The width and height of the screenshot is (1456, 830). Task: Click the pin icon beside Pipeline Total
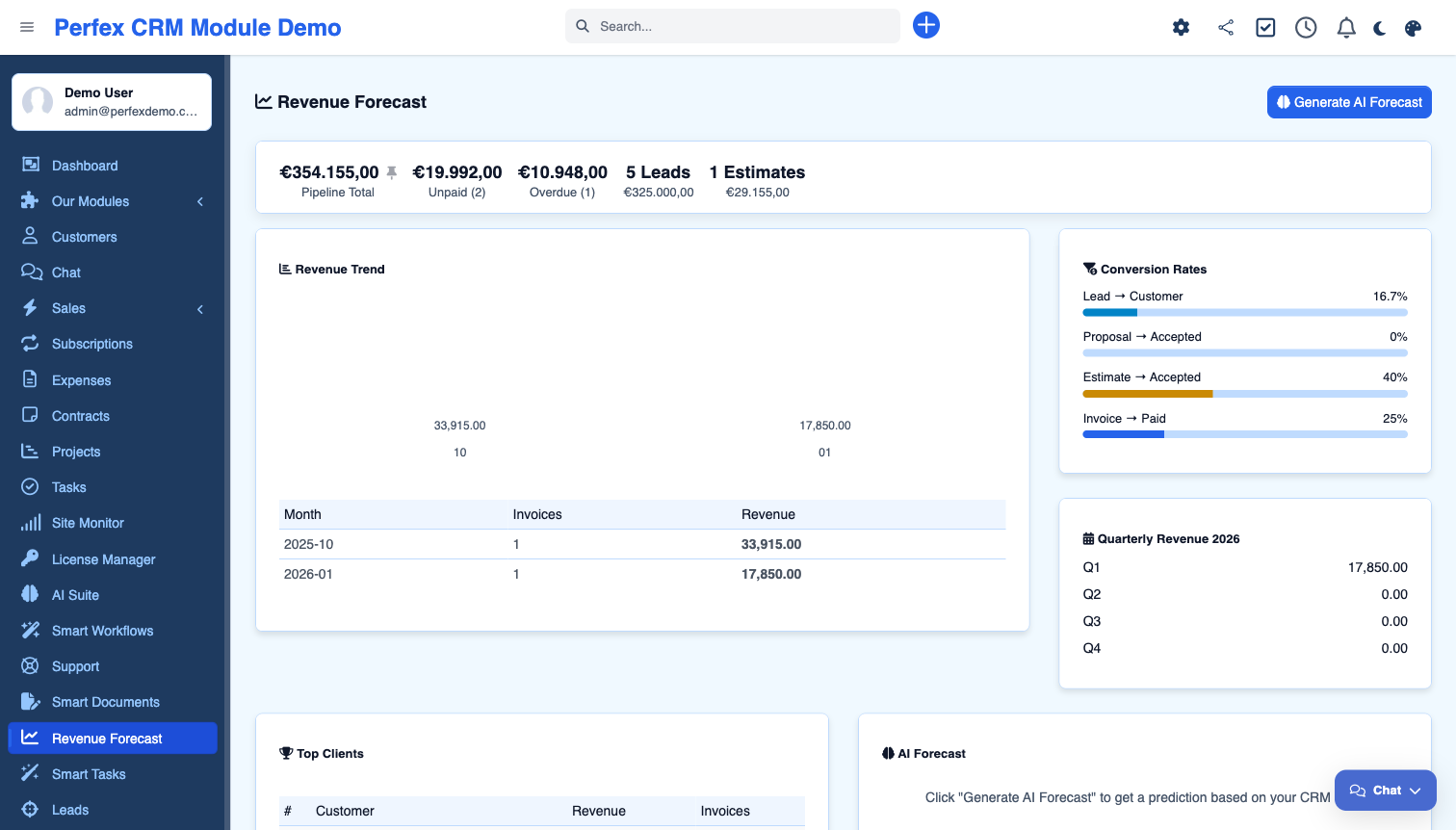tap(392, 172)
